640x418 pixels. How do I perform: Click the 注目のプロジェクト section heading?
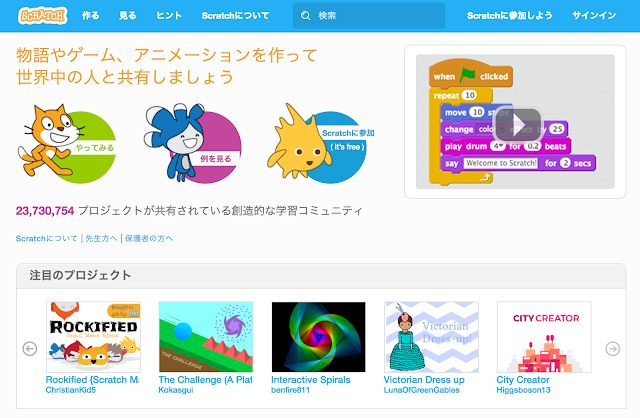click(x=80, y=275)
